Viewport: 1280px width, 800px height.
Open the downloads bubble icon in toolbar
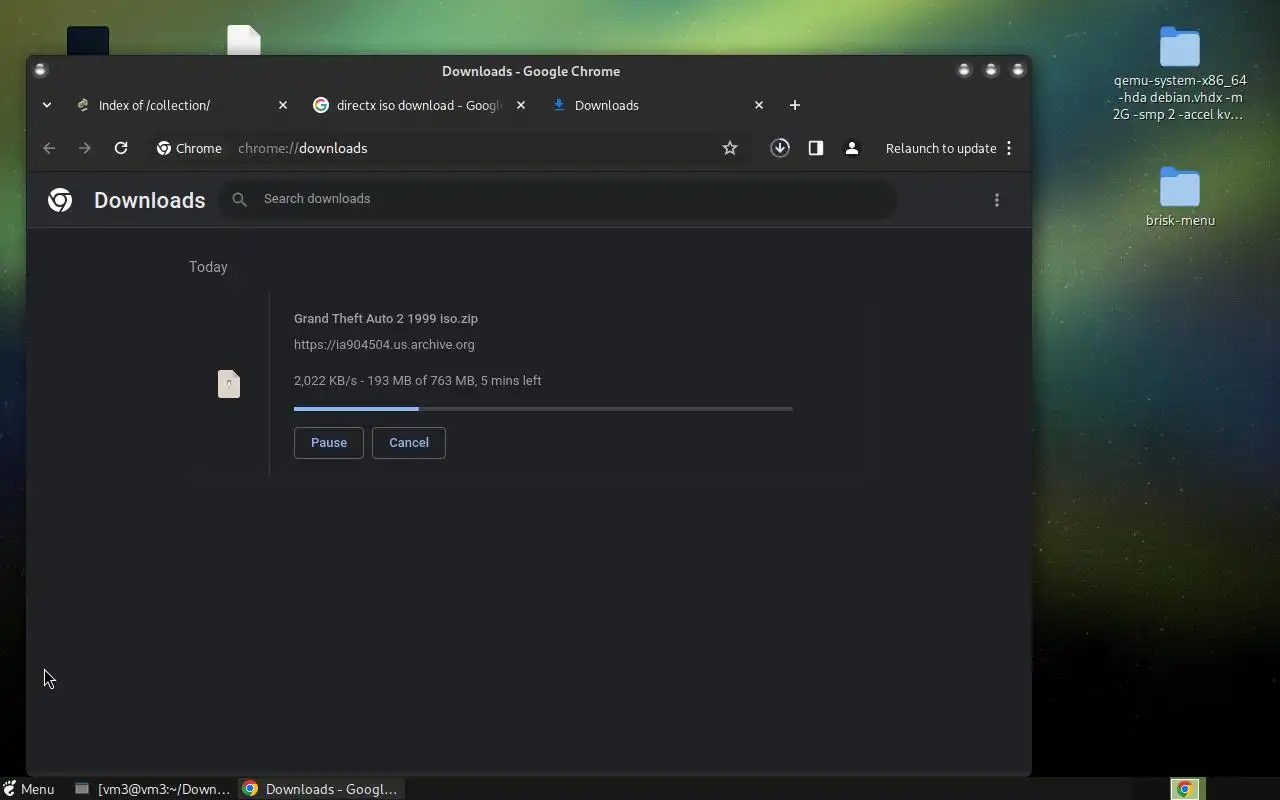[780, 148]
